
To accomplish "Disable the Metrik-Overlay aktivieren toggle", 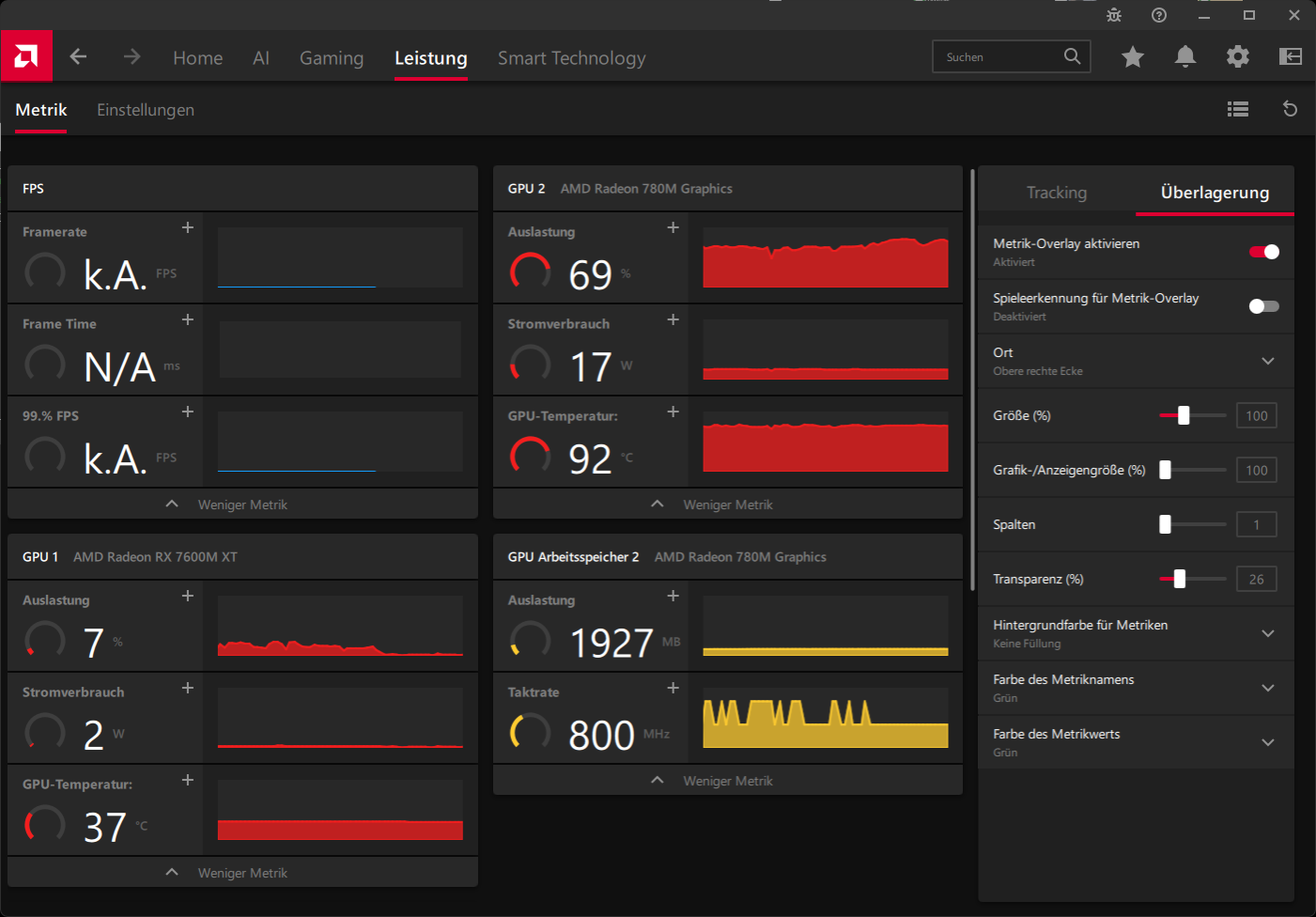I will pos(1263,252).
